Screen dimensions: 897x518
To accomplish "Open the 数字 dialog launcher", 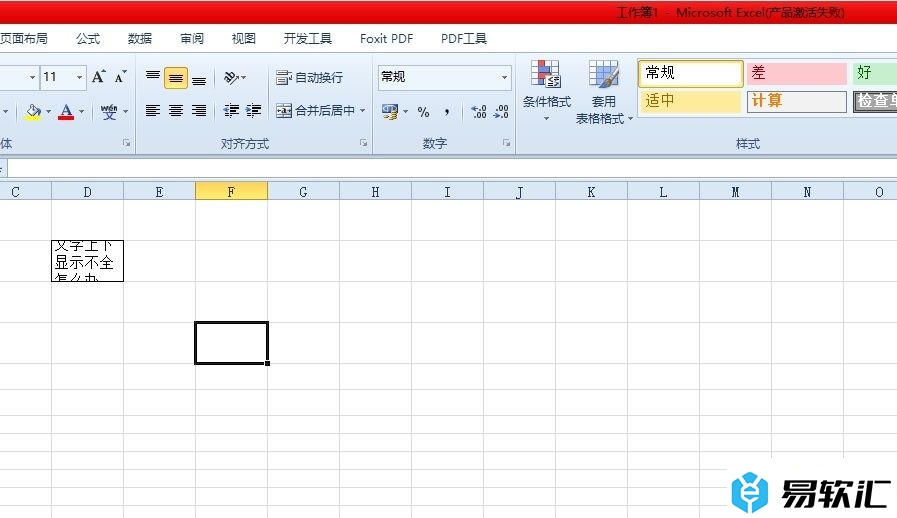I will point(506,143).
